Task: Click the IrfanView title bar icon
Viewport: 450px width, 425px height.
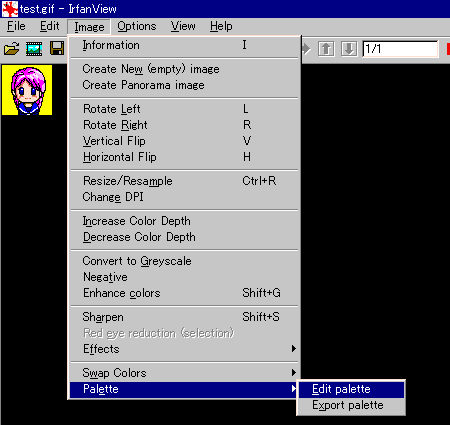Action: click(10, 9)
